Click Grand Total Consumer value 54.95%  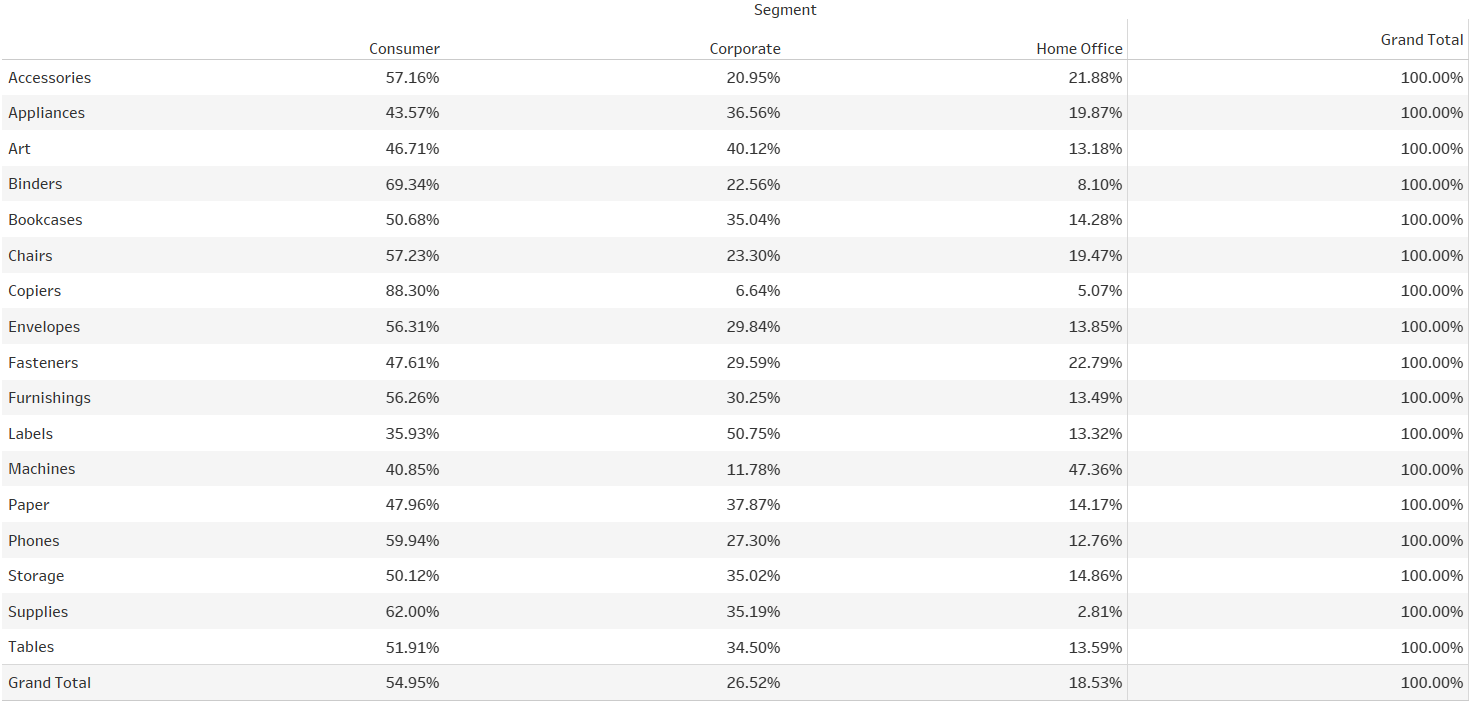(412, 683)
